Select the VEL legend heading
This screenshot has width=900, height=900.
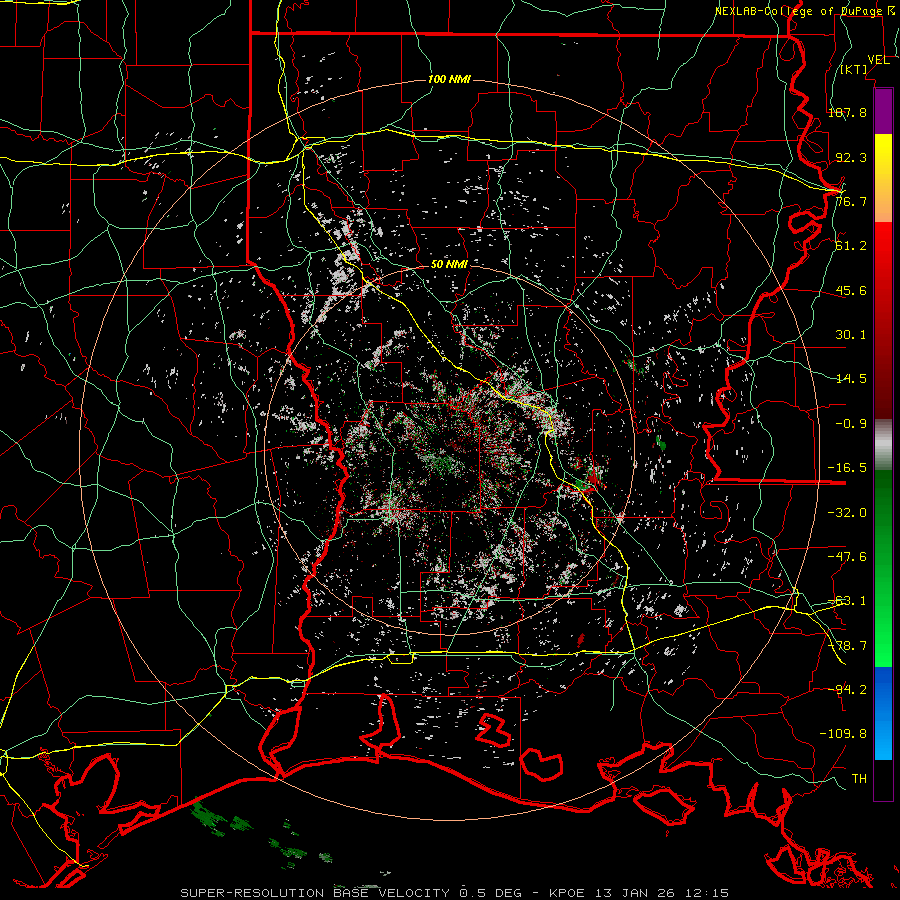[x=878, y=60]
